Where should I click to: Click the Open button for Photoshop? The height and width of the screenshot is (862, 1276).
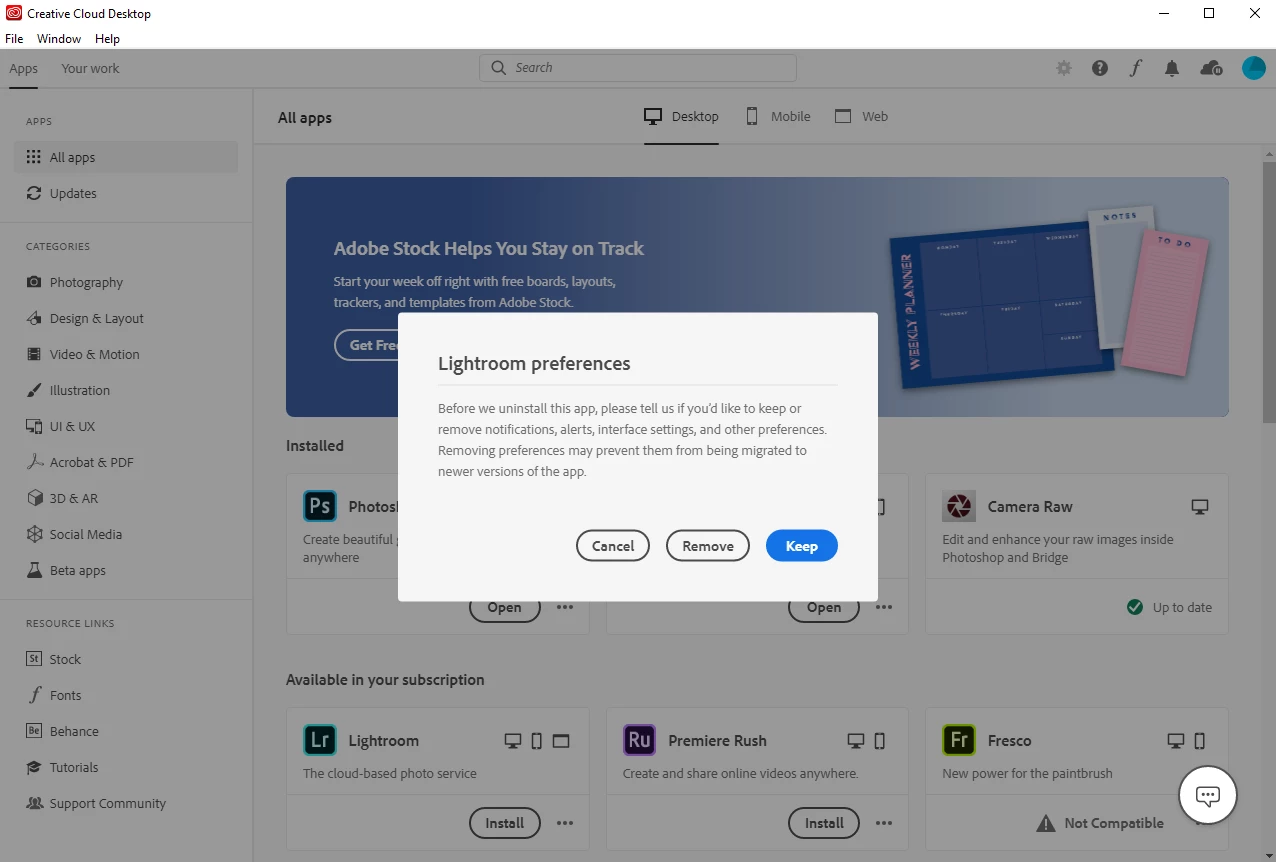[505, 609]
